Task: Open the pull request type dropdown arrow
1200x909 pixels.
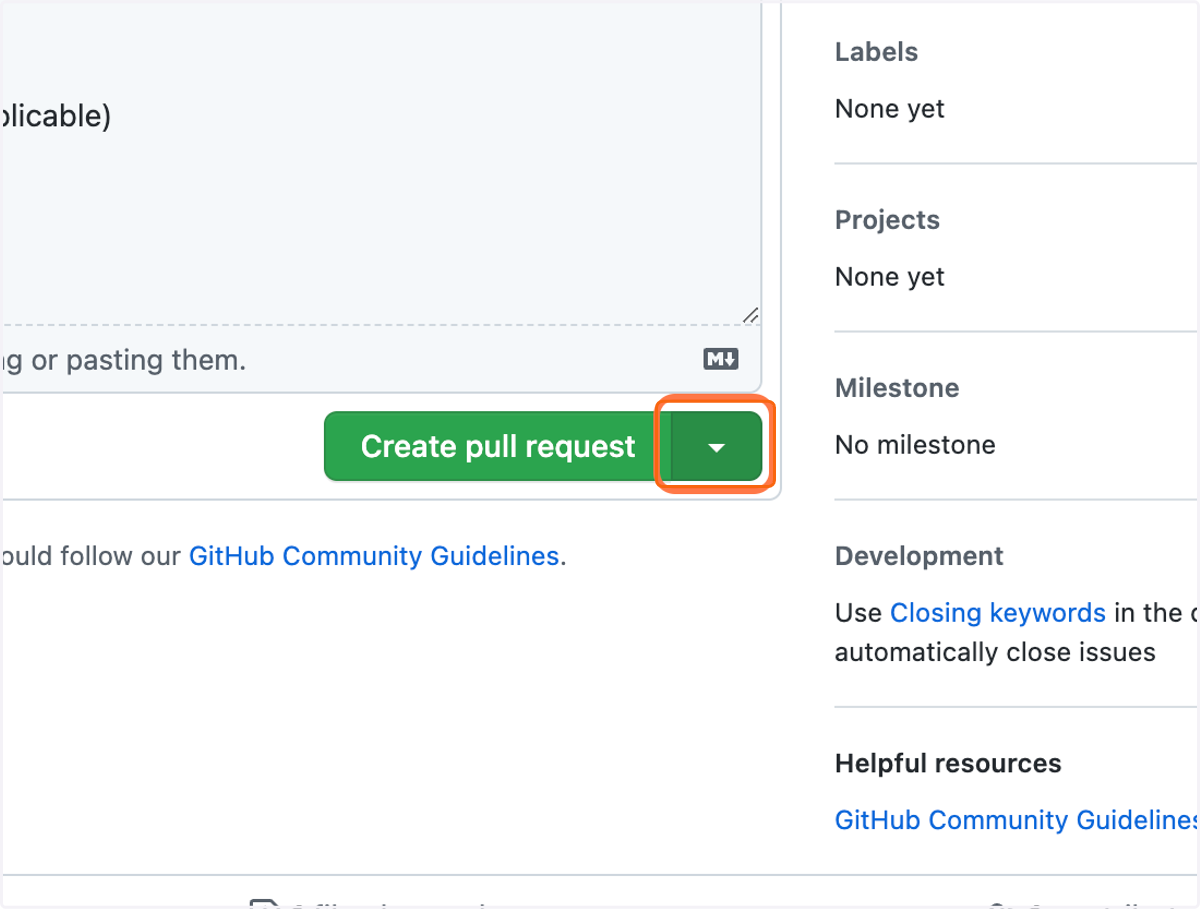Action: click(x=717, y=447)
